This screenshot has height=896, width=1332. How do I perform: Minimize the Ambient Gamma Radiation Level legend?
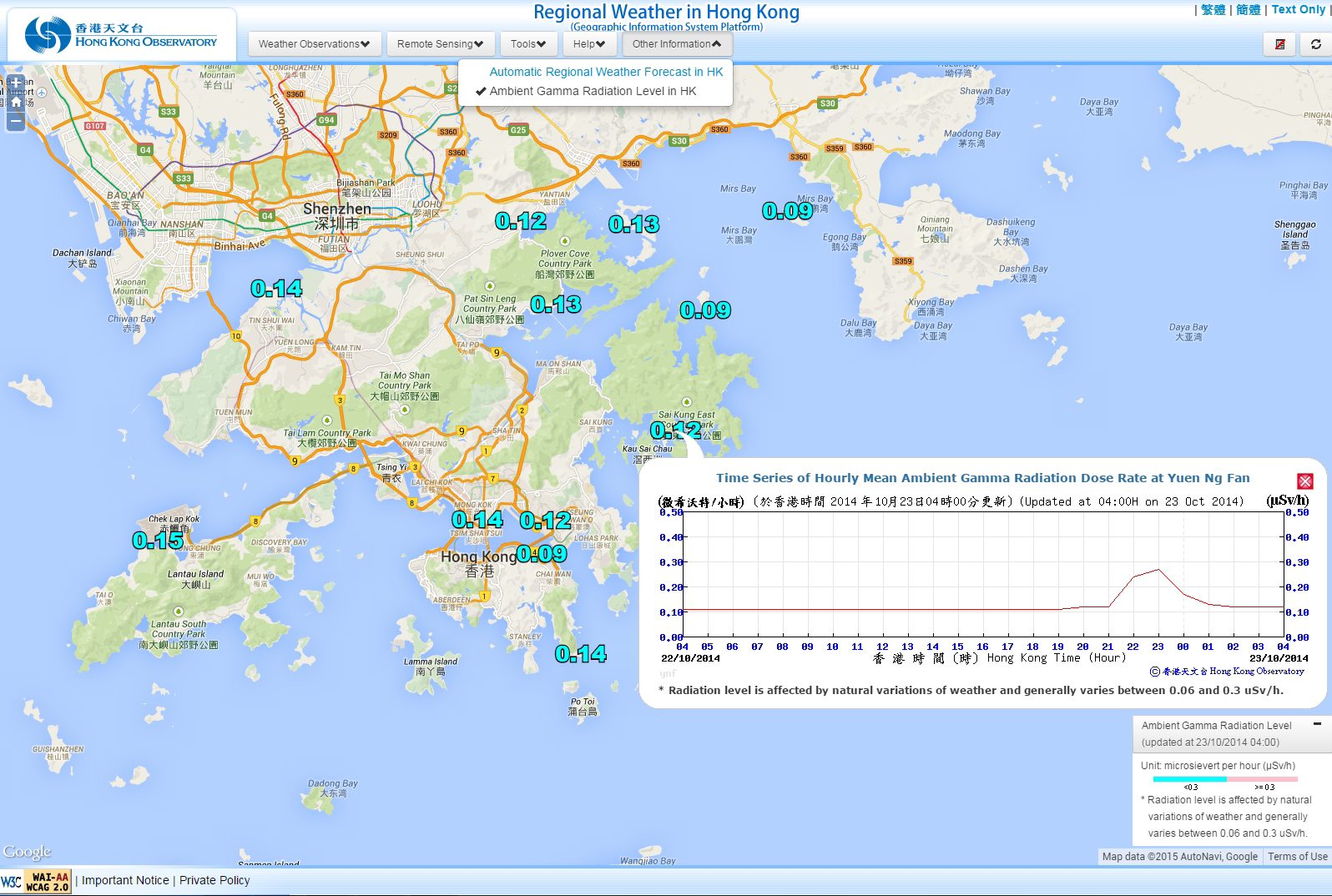(x=1317, y=725)
